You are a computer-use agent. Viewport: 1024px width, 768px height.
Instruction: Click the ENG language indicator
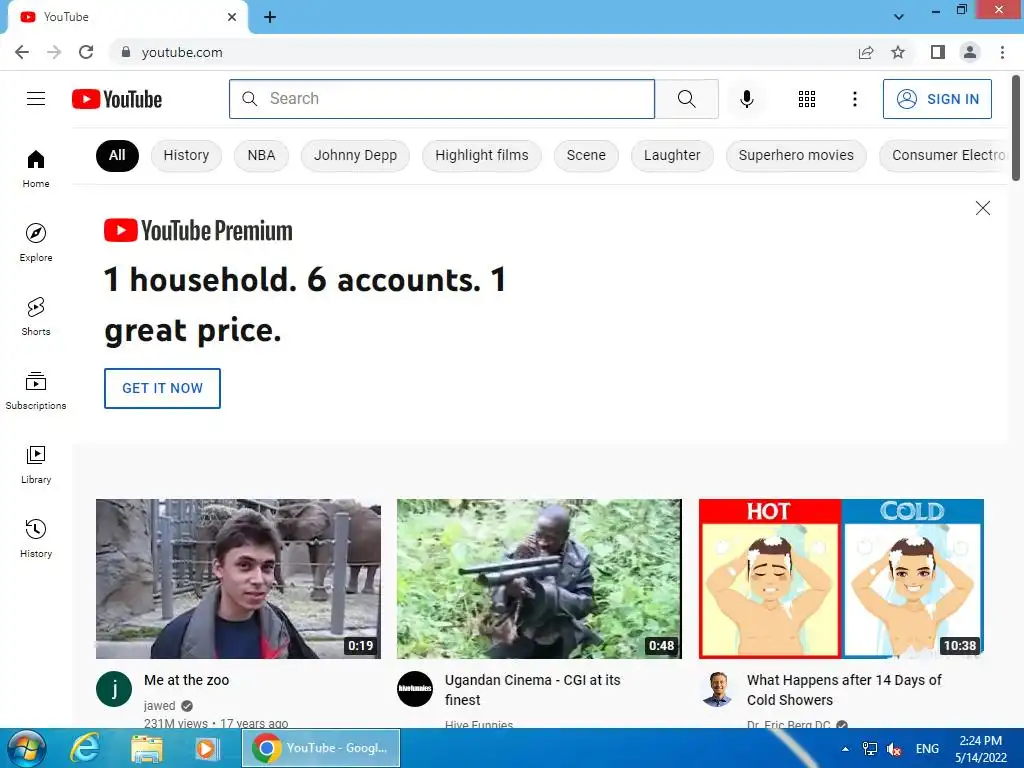(x=927, y=749)
